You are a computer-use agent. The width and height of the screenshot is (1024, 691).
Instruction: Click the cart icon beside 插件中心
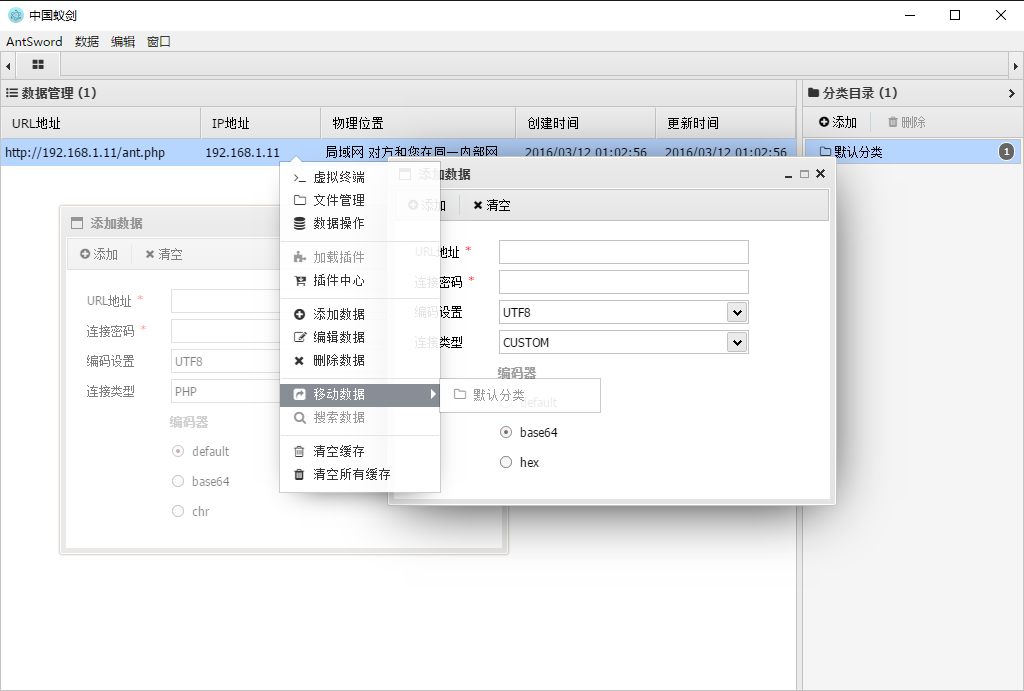tap(300, 281)
